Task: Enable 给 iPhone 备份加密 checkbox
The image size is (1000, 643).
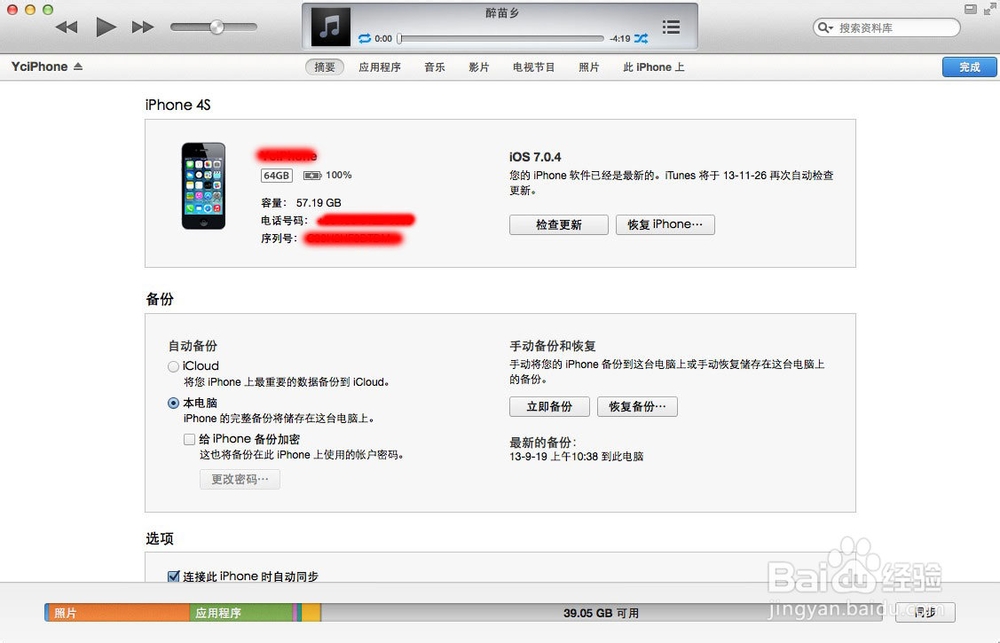Action: click(x=189, y=439)
